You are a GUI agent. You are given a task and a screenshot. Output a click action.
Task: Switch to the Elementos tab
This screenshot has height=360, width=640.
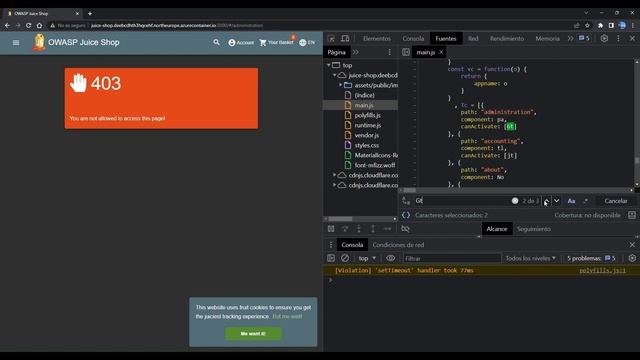tap(377, 38)
